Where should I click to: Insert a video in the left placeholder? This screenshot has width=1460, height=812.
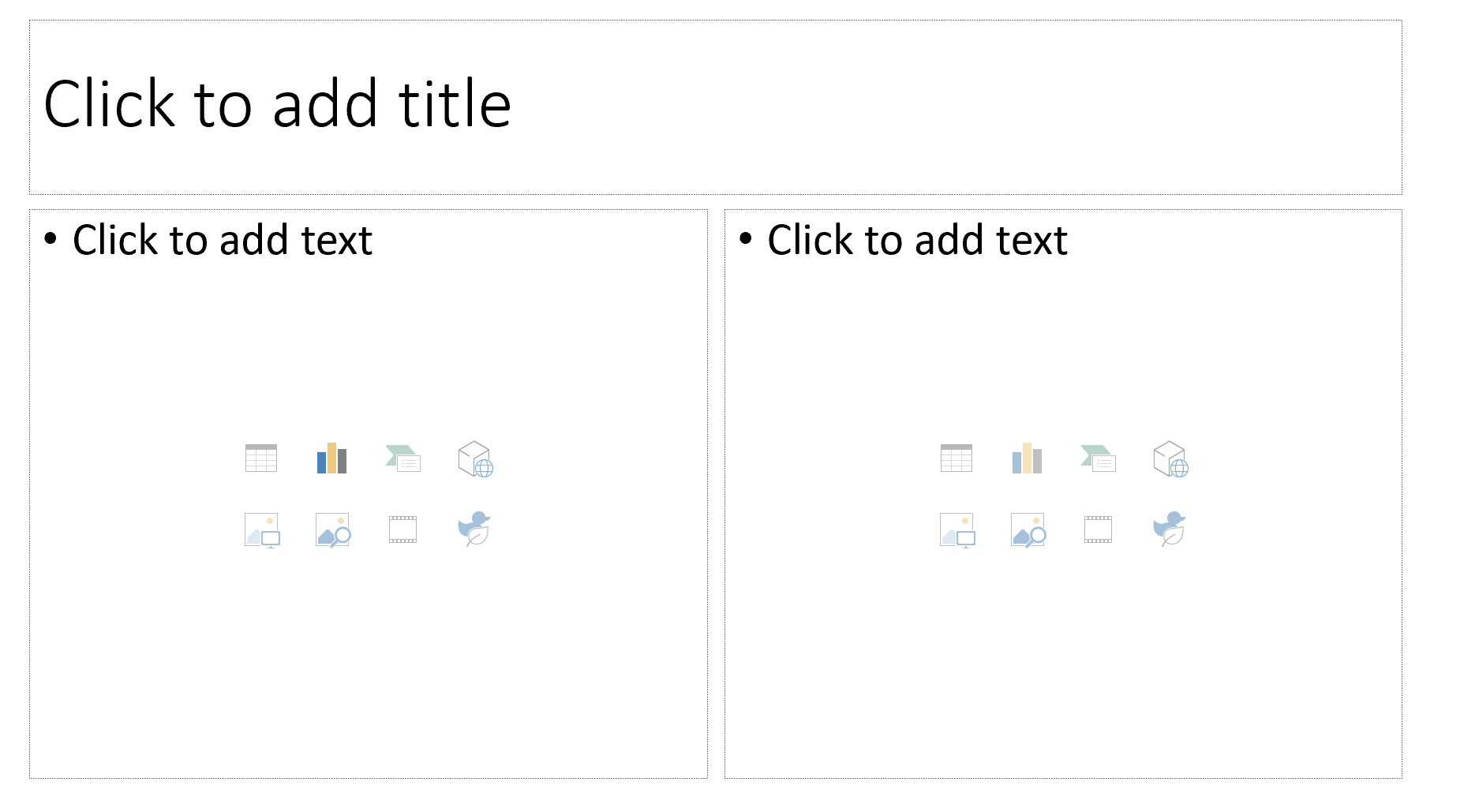402,529
